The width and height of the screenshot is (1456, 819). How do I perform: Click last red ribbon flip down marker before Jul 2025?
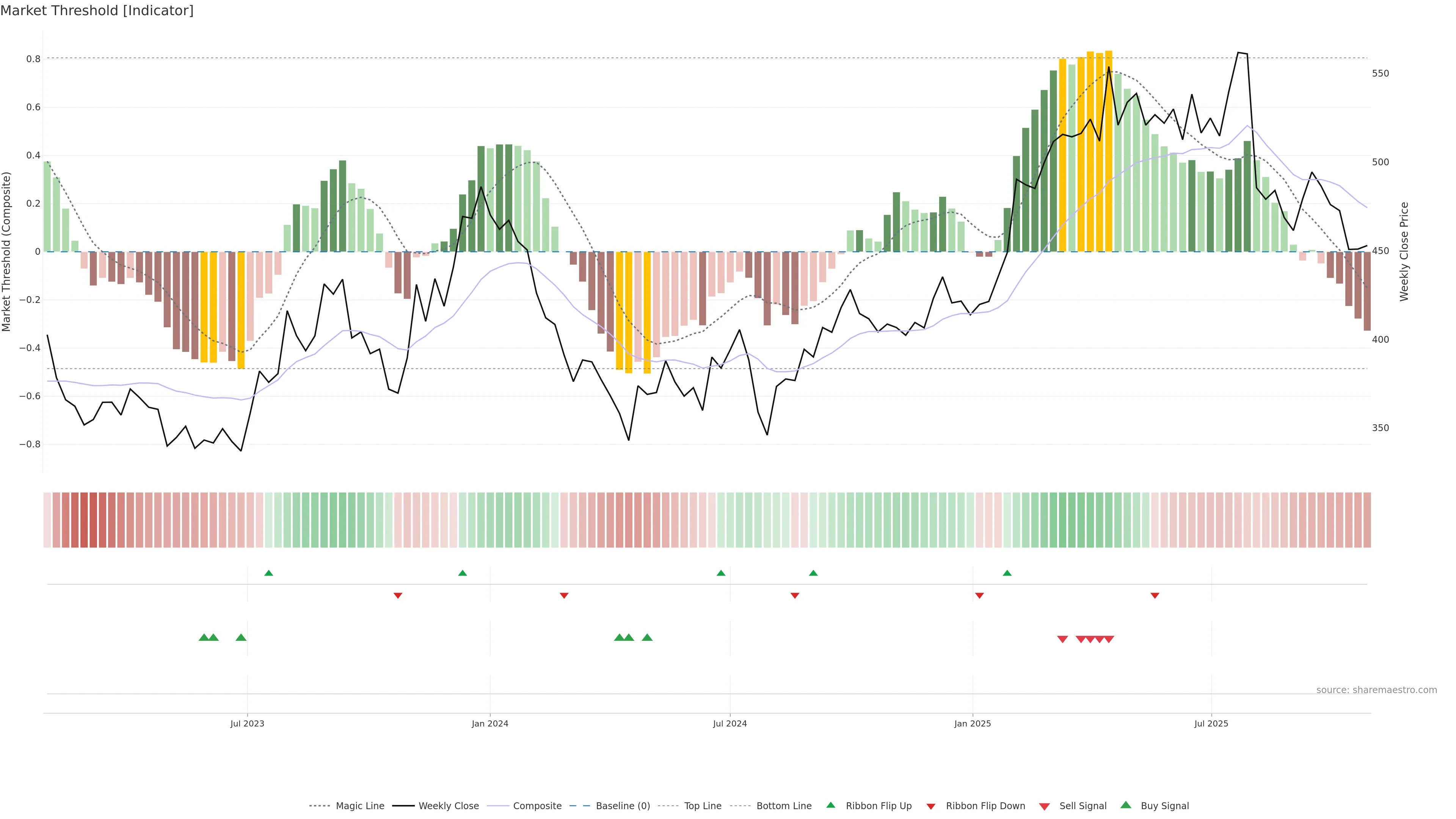pyautogui.click(x=1155, y=595)
